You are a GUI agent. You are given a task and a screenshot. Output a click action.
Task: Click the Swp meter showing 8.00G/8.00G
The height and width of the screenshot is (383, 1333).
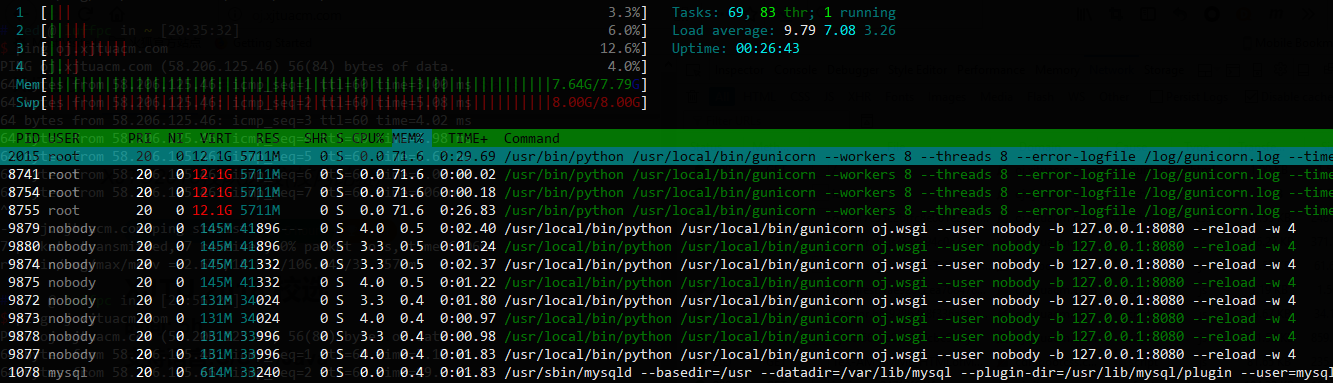[332, 103]
